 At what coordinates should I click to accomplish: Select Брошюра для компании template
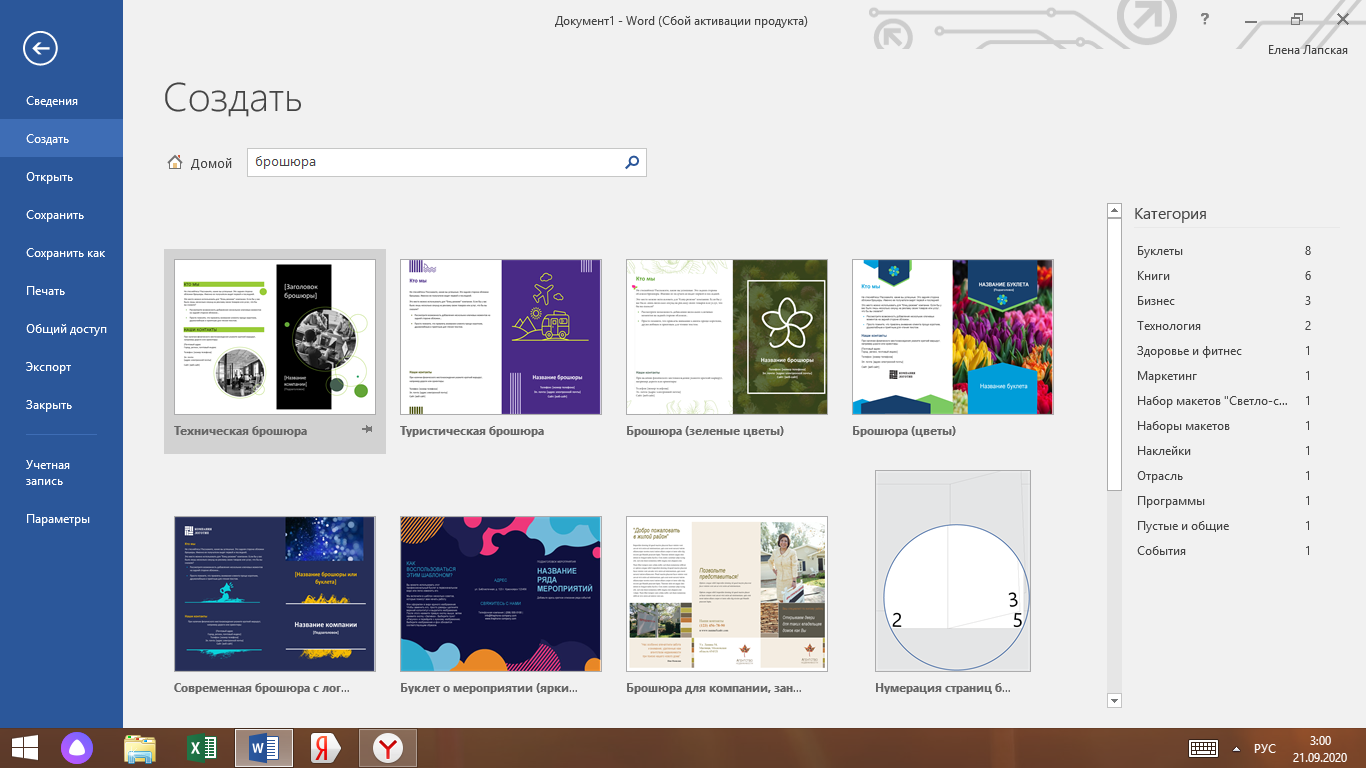(727, 594)
